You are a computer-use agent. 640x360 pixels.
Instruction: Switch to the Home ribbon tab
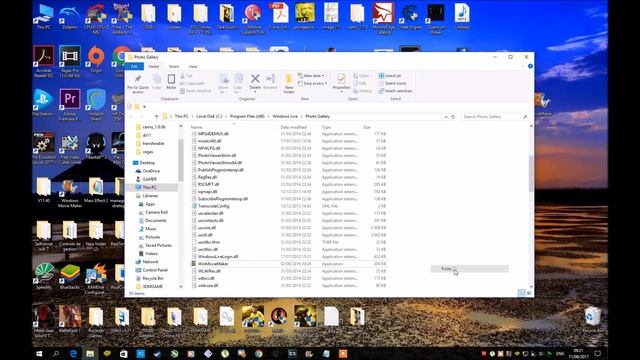click(153, 66)
